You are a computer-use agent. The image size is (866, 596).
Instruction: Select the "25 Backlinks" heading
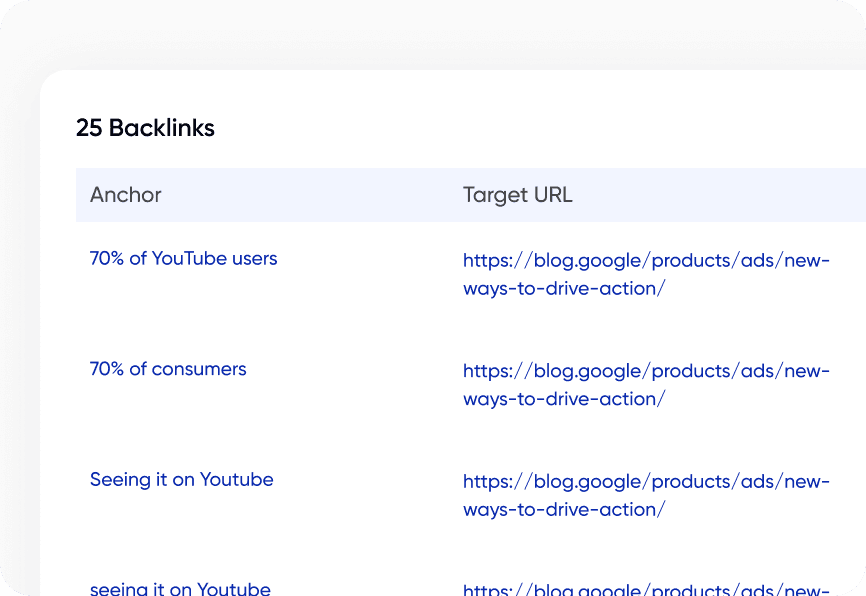(145, 128)
